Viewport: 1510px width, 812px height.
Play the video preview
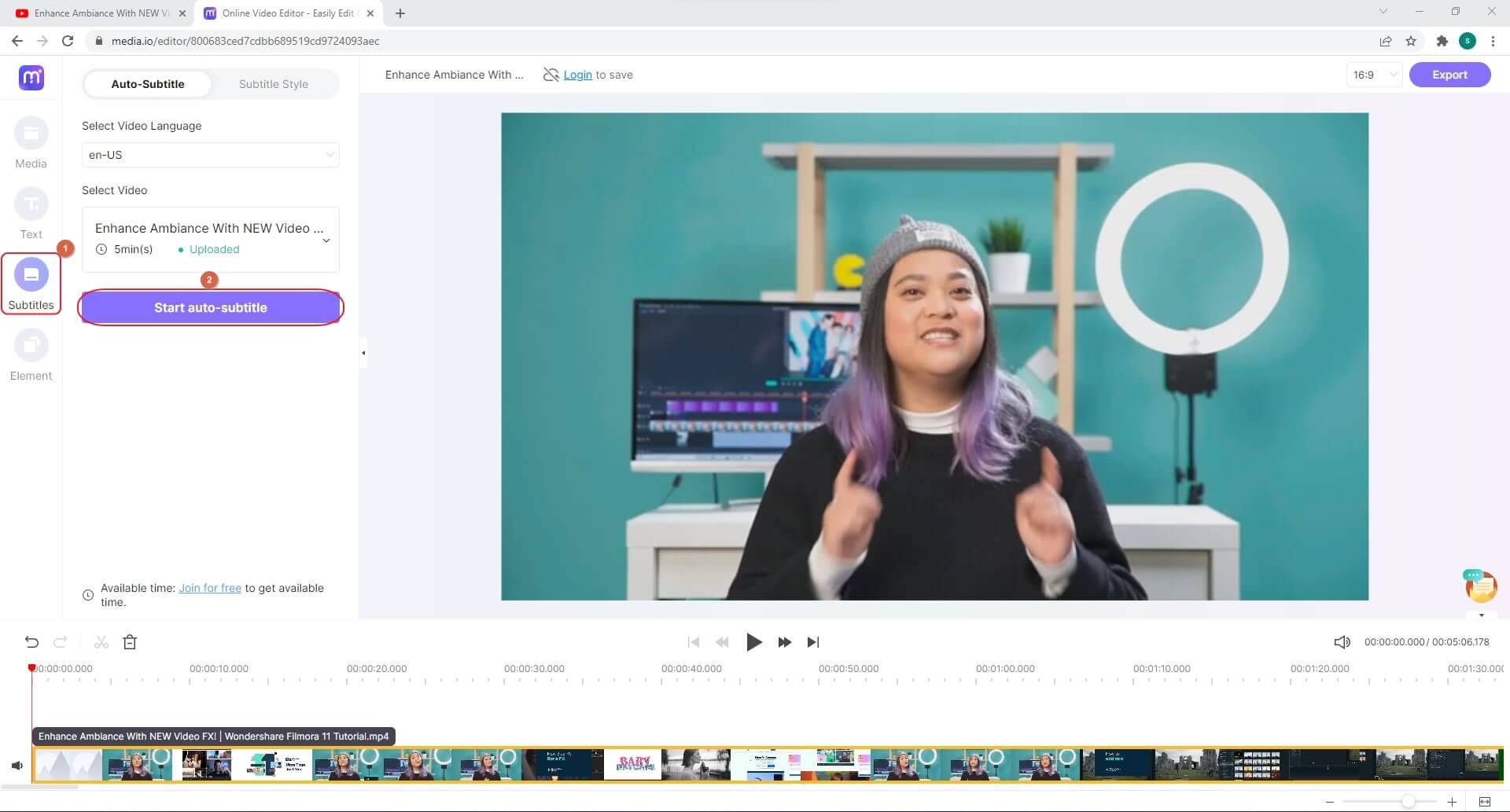(753, 642)
